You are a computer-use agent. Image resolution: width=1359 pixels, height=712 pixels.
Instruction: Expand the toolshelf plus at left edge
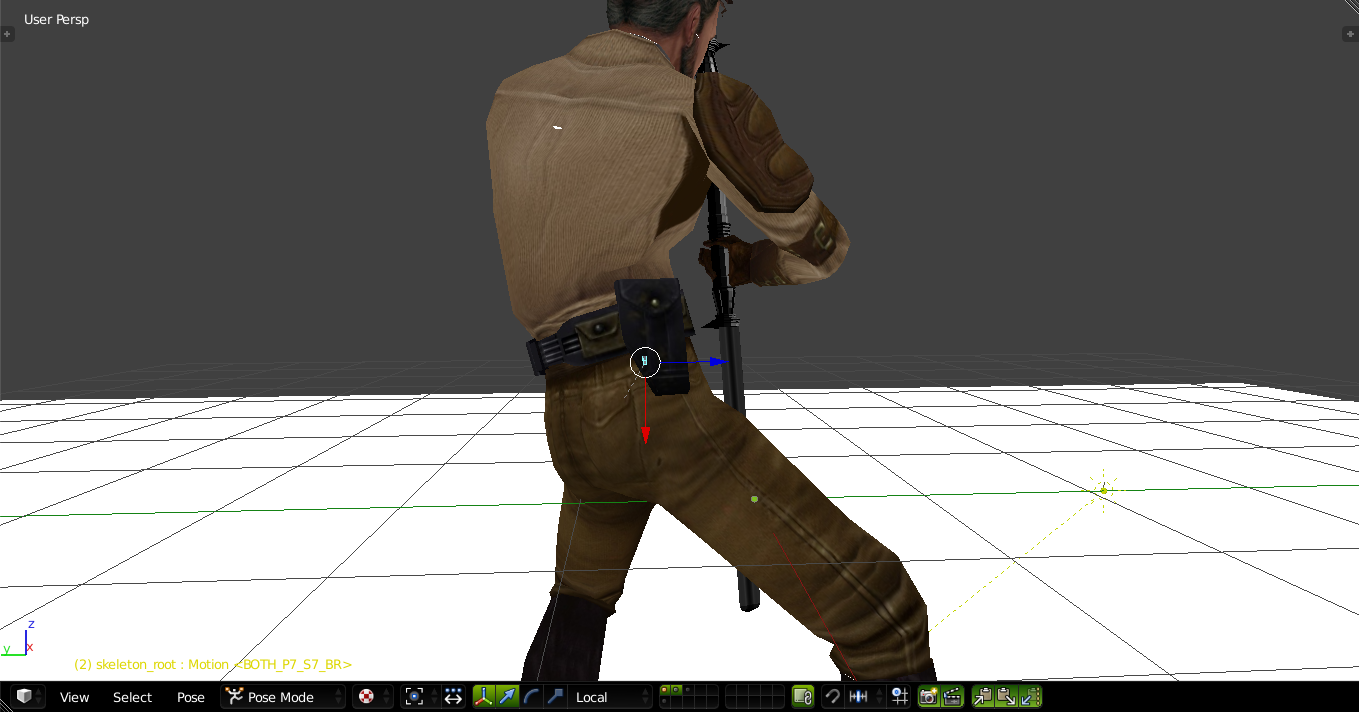click(7, 34)
